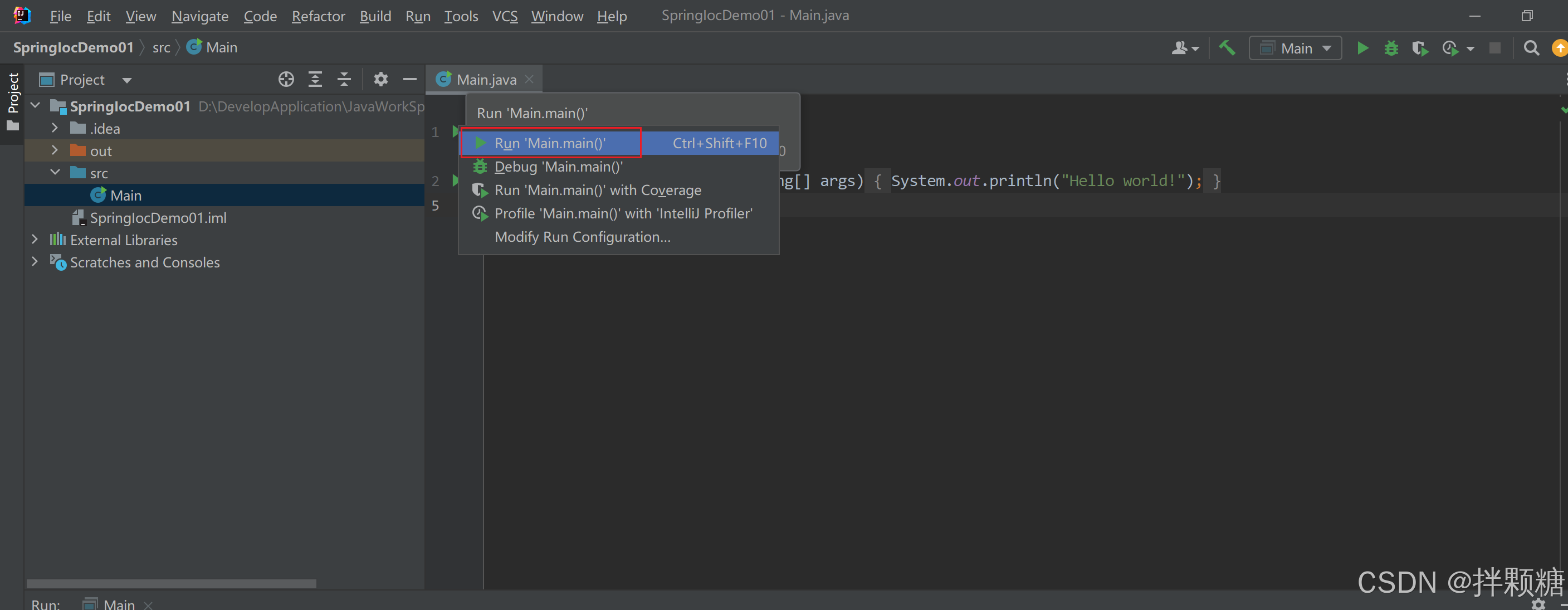Open Project panel gear settings
Viewport: 1568px width, 610px height.
tap(380, 80)
